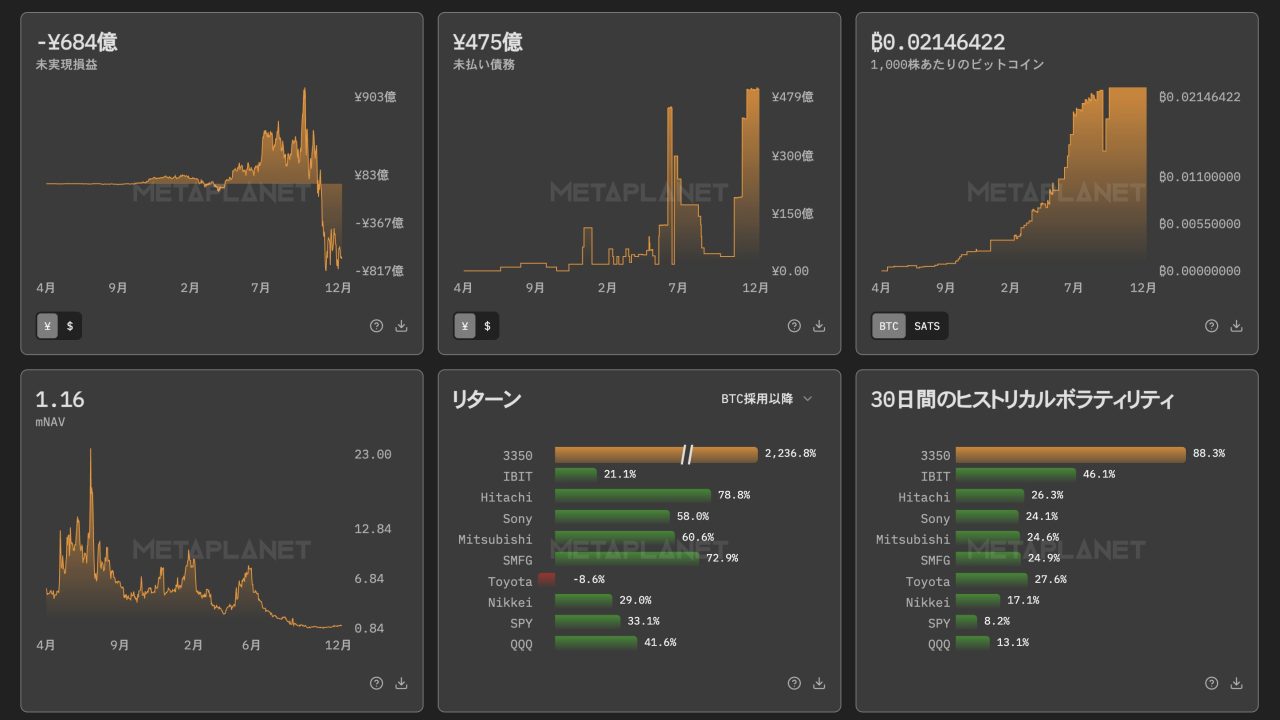Screen dimensions: 1280x720
Task: Download the returns comparison chart
Action: [x=819, y=684]
